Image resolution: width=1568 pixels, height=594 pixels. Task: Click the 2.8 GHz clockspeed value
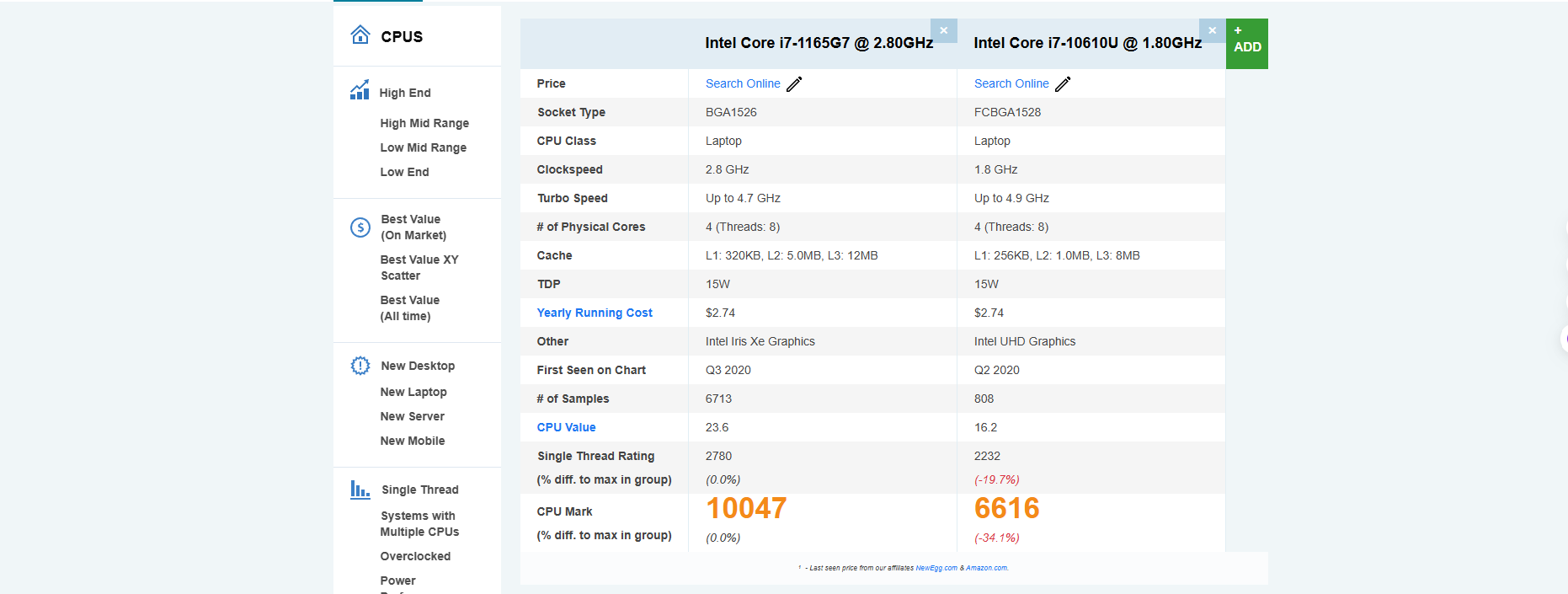pos(728,169)
